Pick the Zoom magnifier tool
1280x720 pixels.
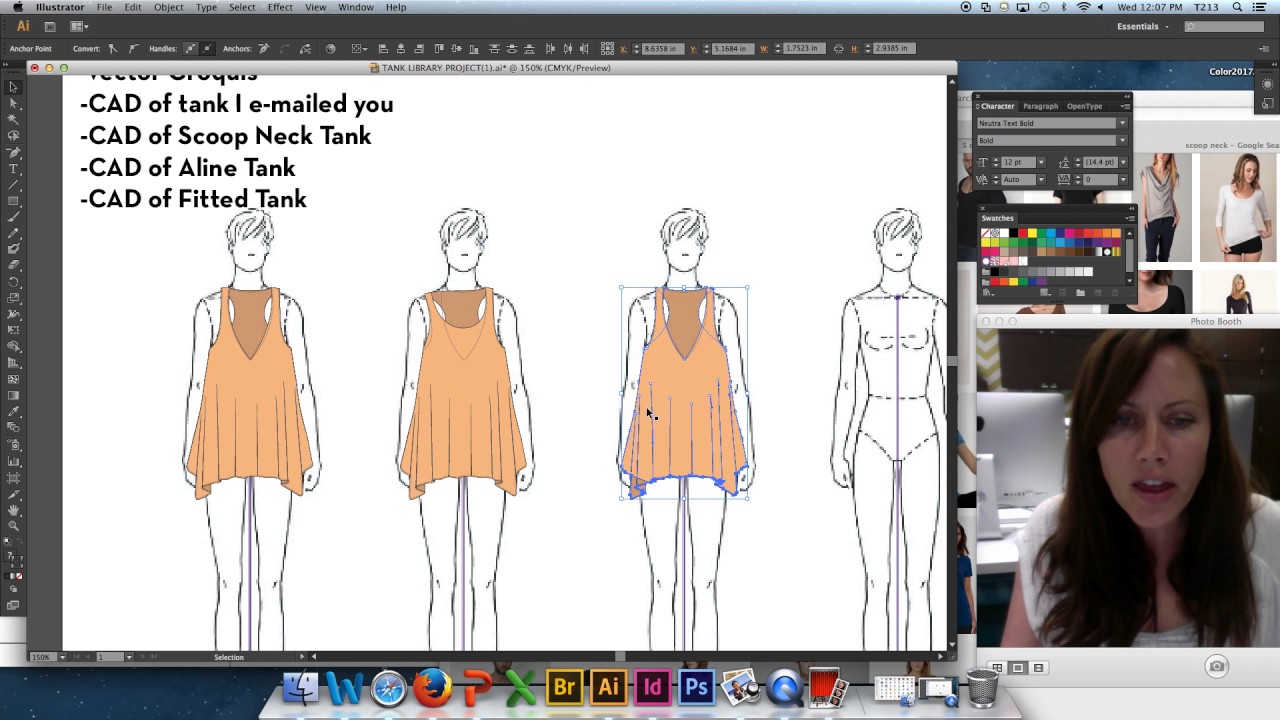point(13,526)
